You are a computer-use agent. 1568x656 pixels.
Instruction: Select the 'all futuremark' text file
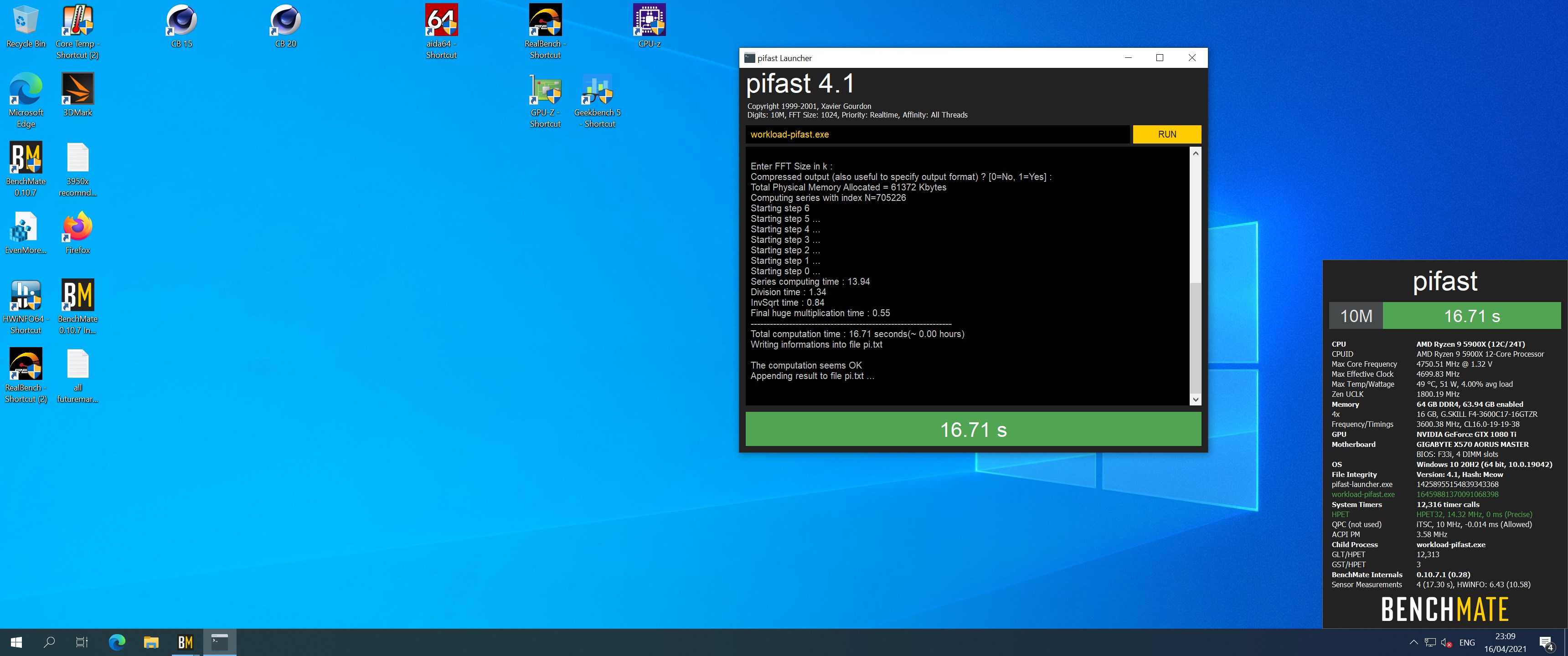[x=77, y=376]
